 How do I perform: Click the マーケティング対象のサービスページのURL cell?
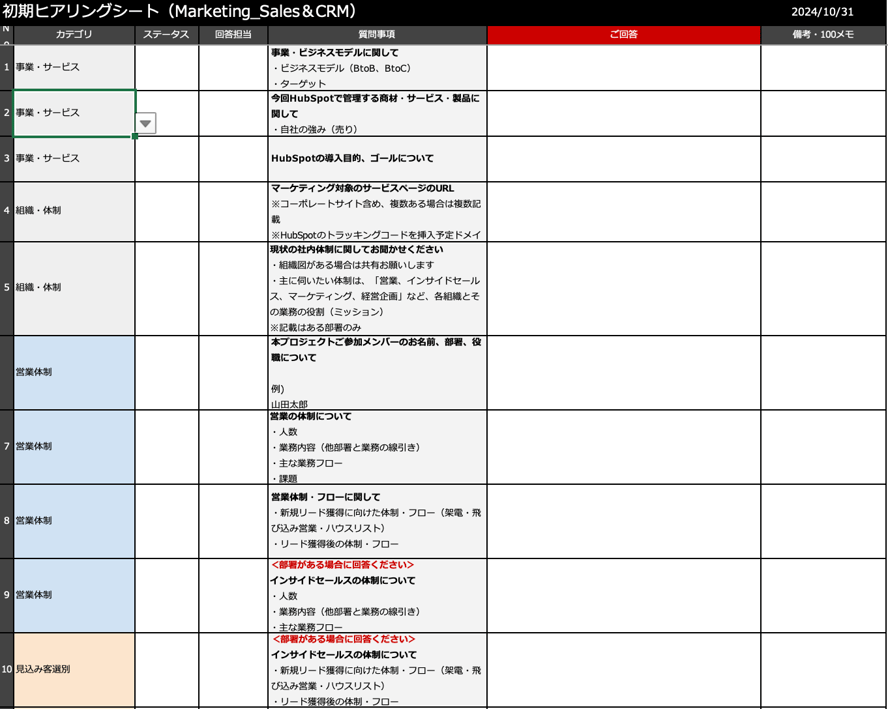[377, 211]
